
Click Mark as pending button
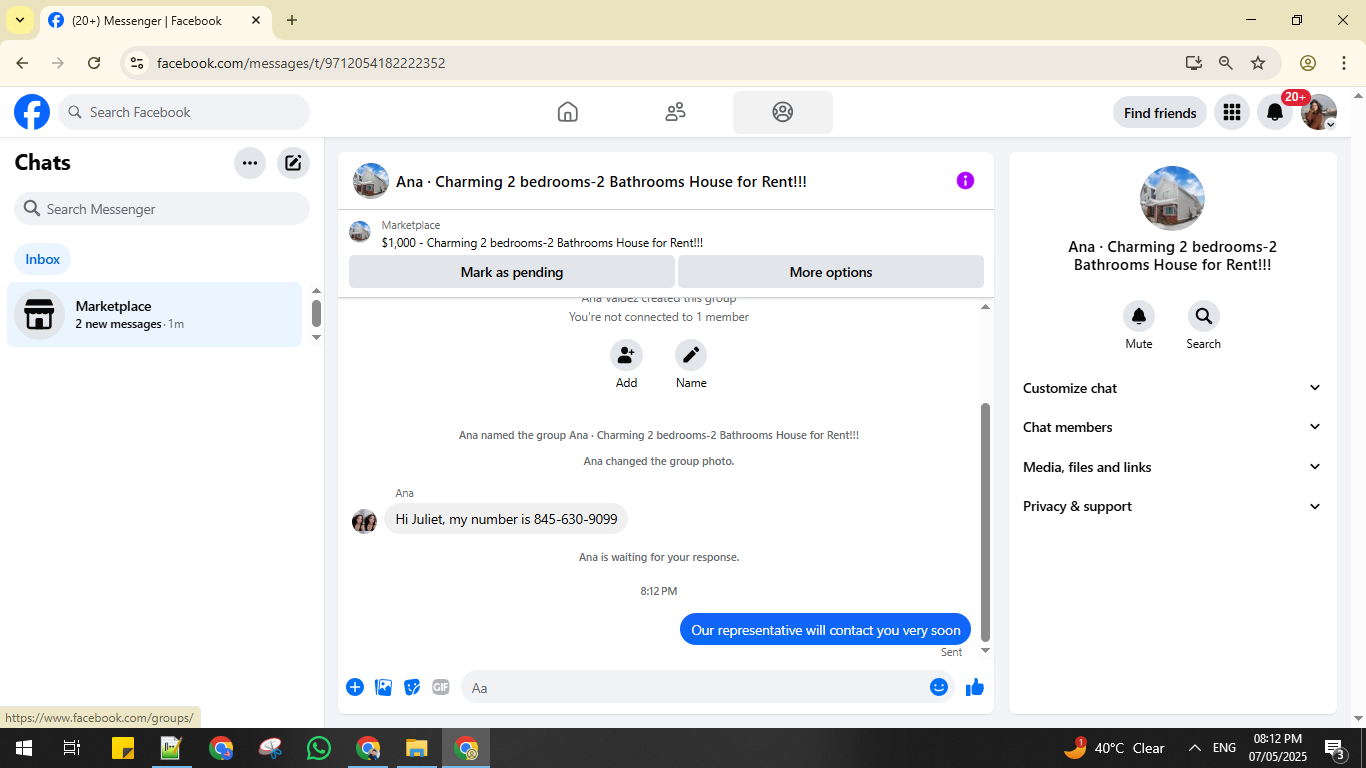(512, 272)
